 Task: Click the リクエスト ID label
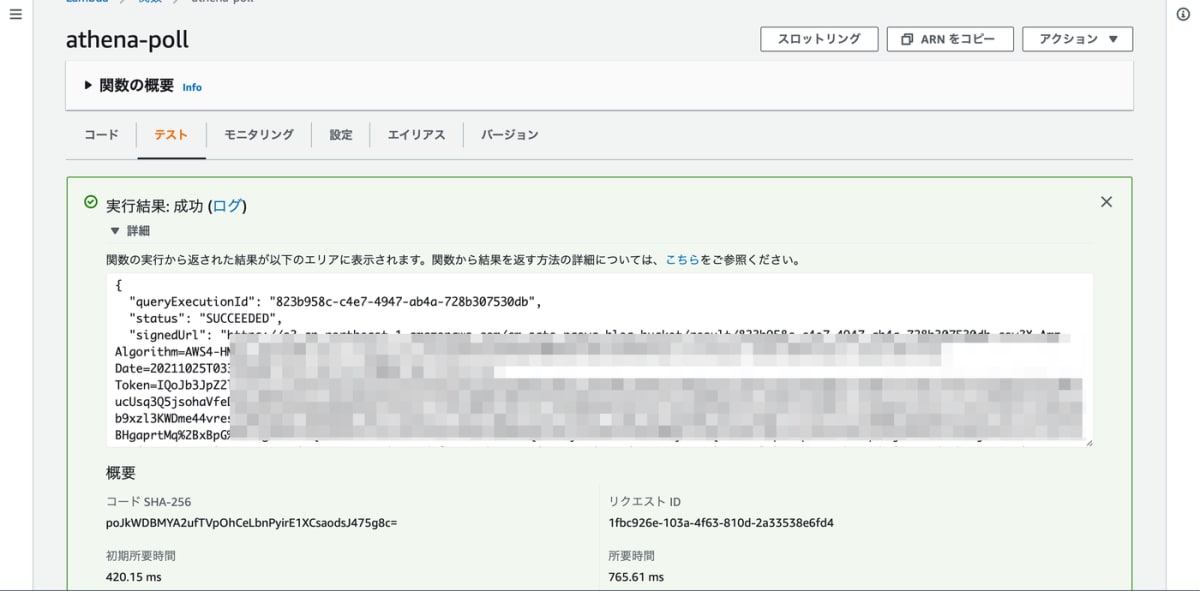point(644,502)
